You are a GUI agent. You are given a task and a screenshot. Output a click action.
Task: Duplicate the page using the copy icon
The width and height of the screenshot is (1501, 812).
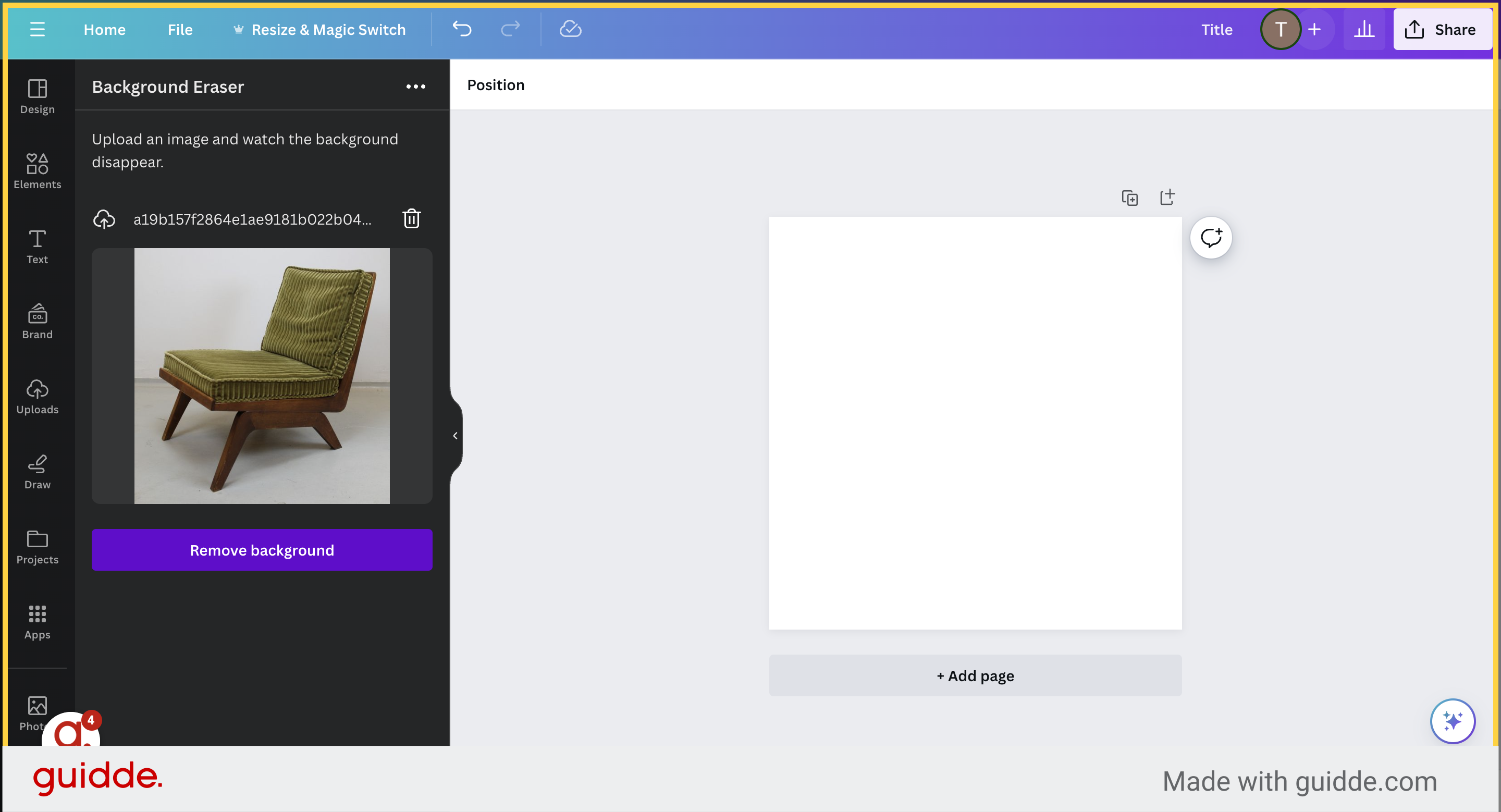pyautogui.click(x=1130, y=198)
